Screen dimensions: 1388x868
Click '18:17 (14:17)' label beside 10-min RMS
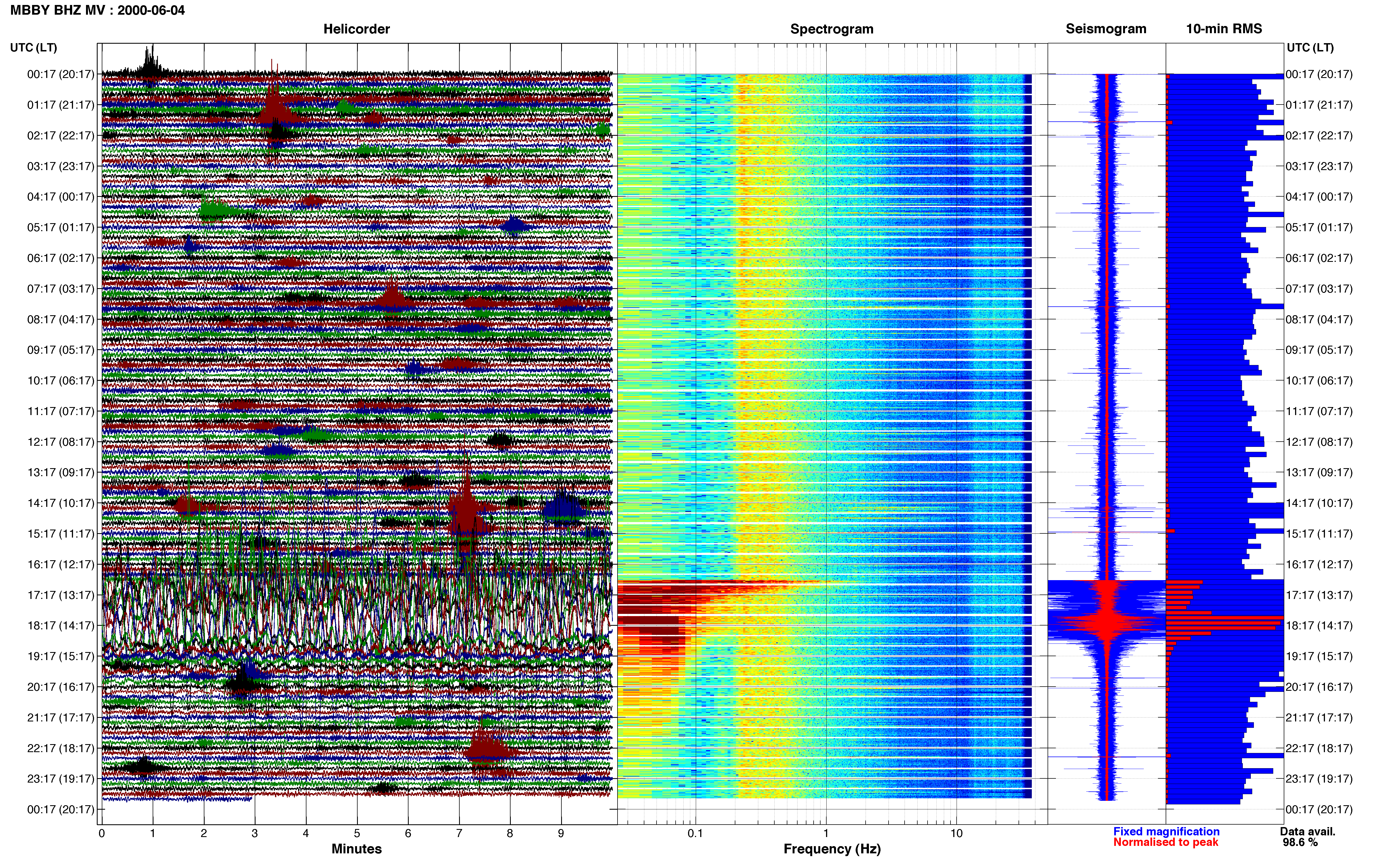[x=1319, y=626]
